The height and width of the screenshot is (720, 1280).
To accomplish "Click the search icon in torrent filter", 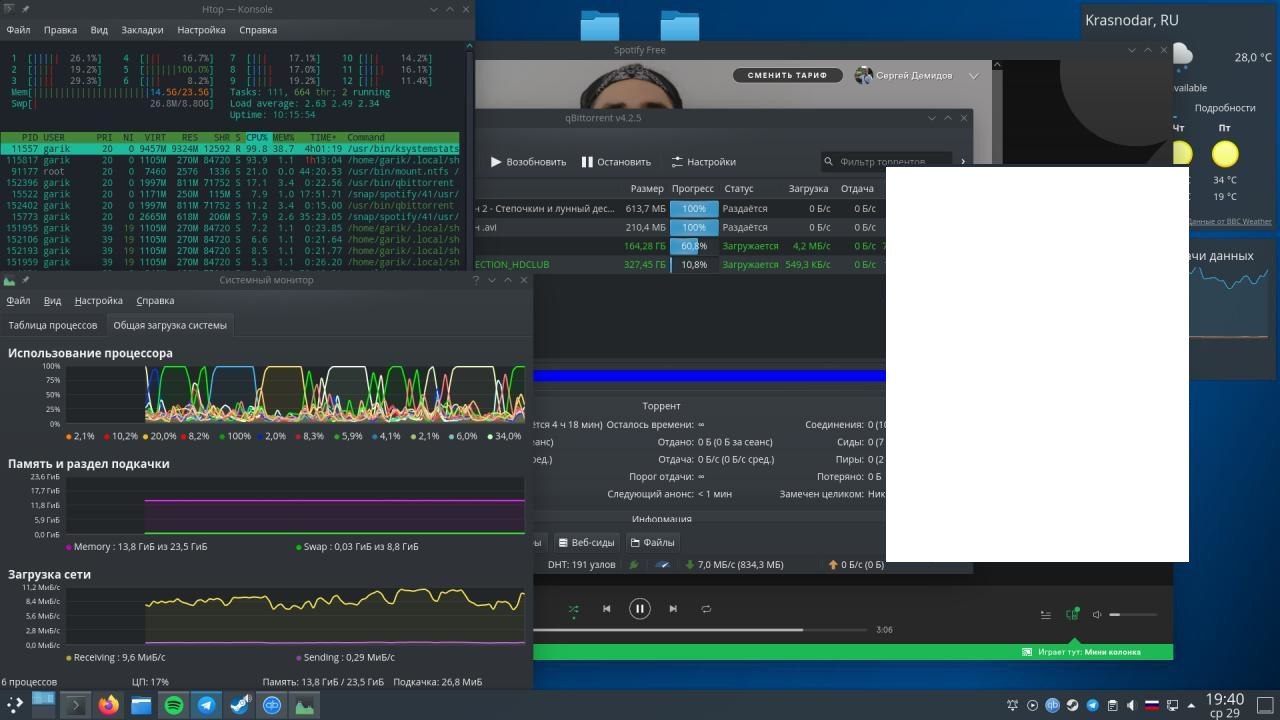I will [x=828, y=161].
